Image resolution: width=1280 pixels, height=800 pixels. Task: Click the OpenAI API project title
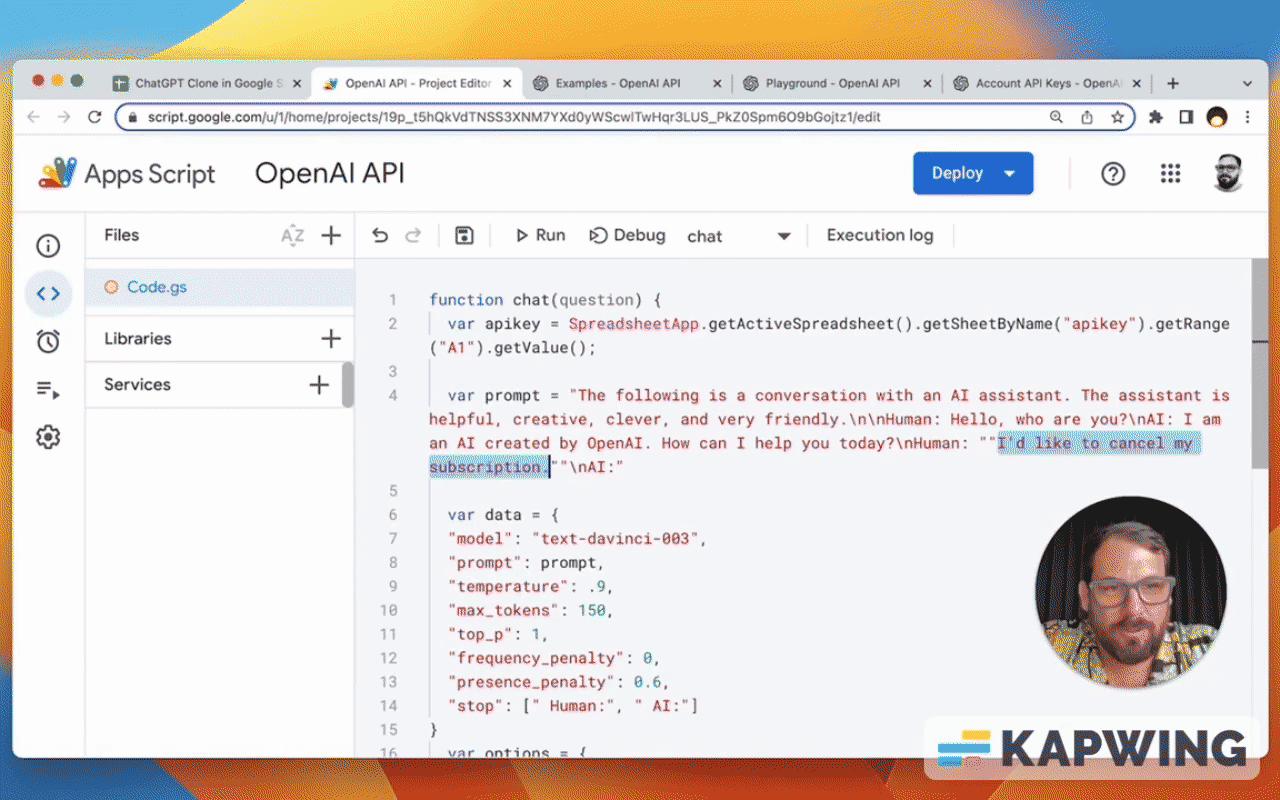tap(330, 174)
